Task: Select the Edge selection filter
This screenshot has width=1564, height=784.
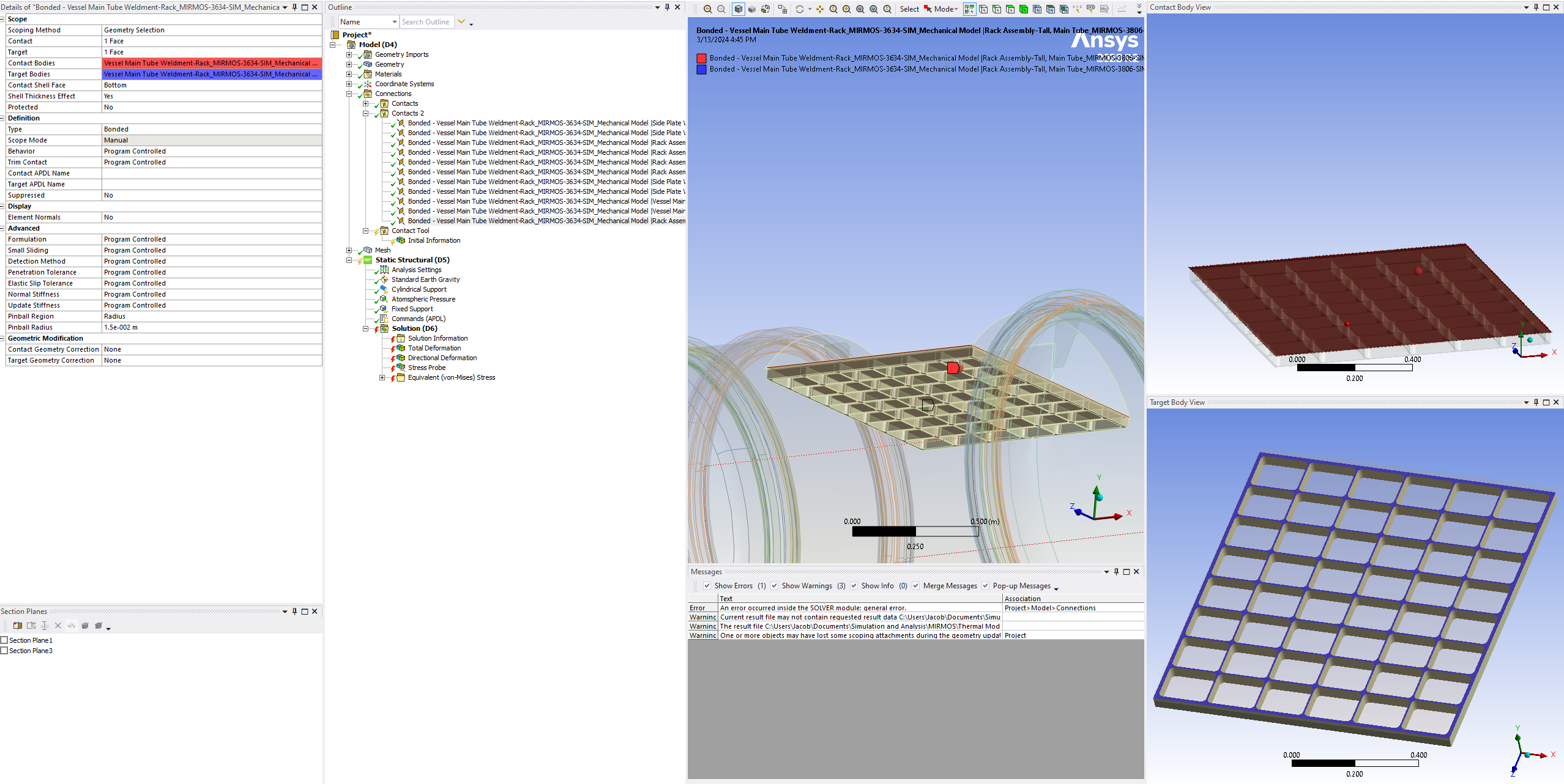Action: click(997, 9)
